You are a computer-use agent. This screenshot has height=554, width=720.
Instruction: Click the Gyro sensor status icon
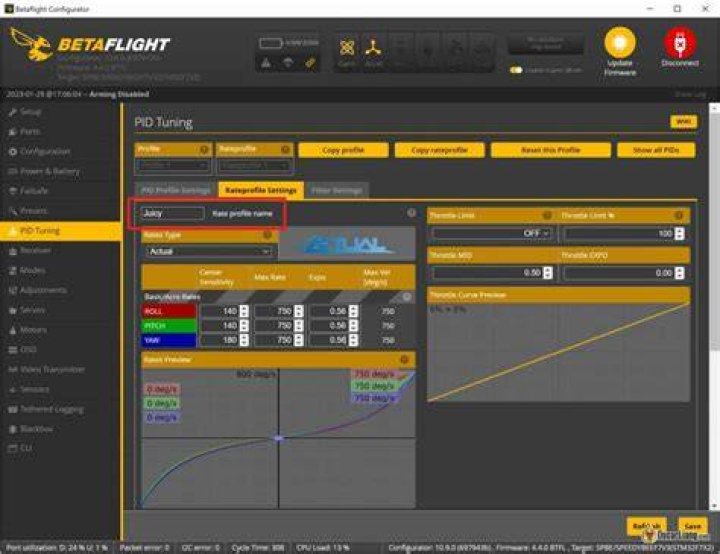(x=347, y=51)
